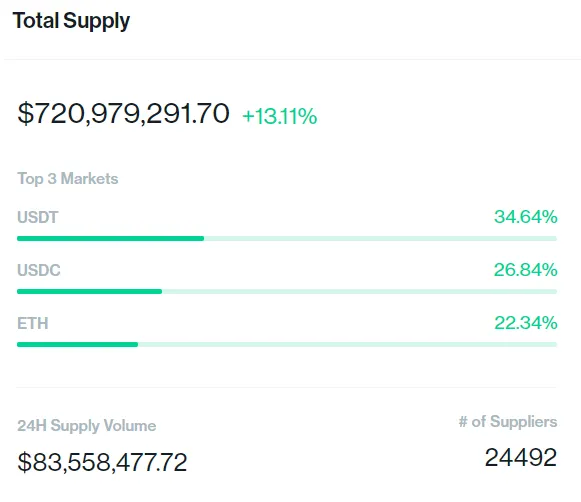The width and height of the screenshot is (581, 502).
Task: Click the ETH 22.34% share value
Action: pos(526,323)
